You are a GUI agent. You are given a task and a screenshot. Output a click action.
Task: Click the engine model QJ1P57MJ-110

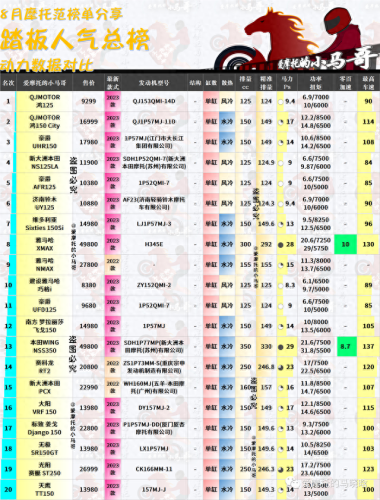tap(154, 122)
